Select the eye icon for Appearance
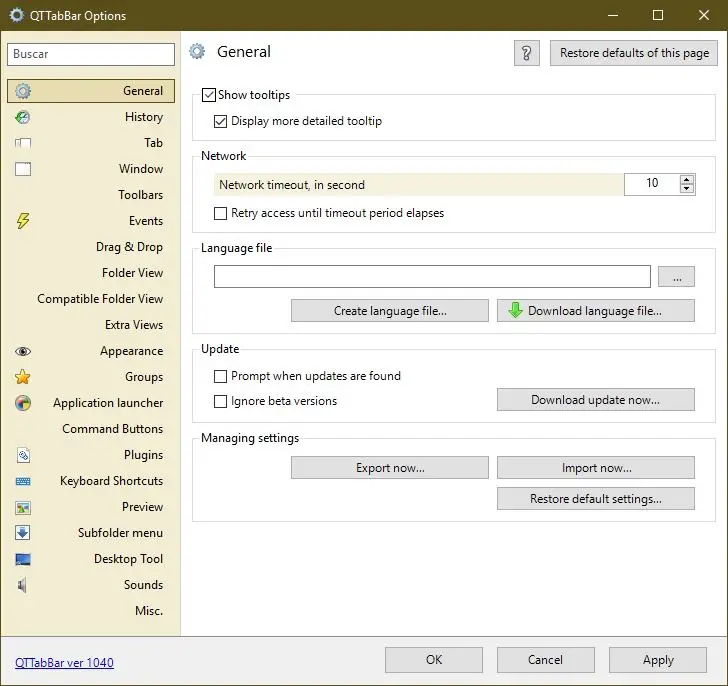Image resolution: width=728 pixels, height=686 pixels. pos(23,351)
